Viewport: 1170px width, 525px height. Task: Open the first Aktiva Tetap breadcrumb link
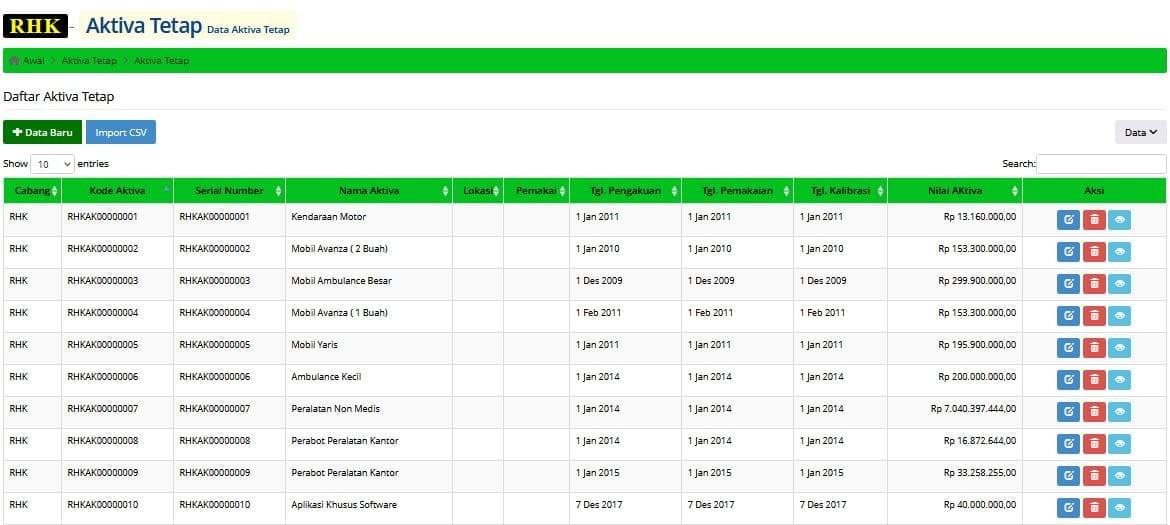[89, 61]
